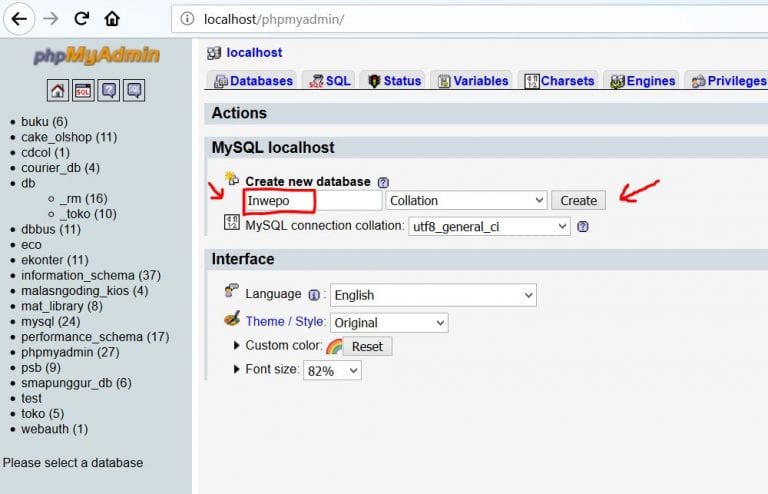Open MySQL connection collation dropdown
This screenshot has width=768, height=494.
488,227
